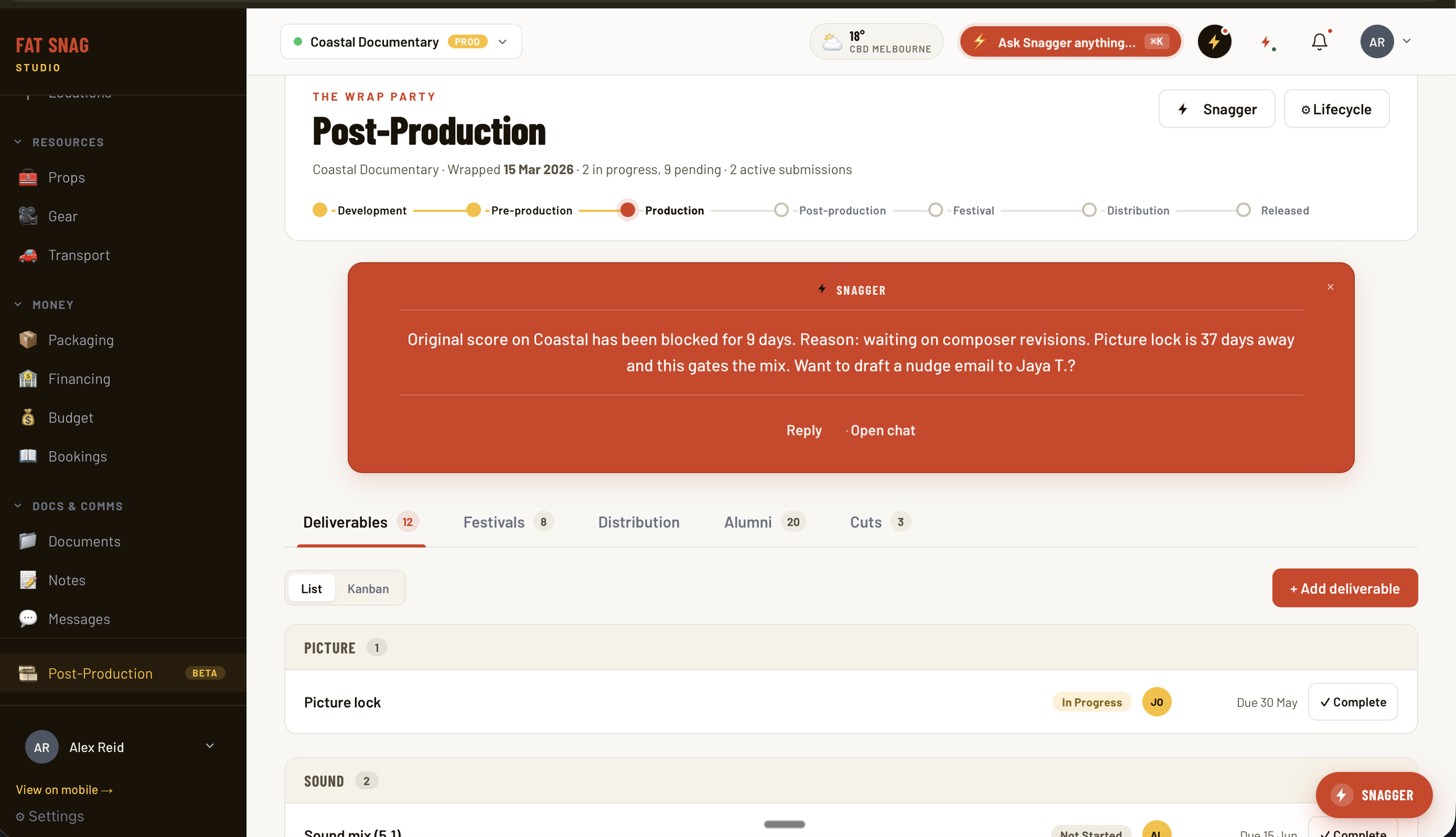Click the Add deliverable button
Image resolution: width=1456 pixels, height=837 pixels.
1345,588
